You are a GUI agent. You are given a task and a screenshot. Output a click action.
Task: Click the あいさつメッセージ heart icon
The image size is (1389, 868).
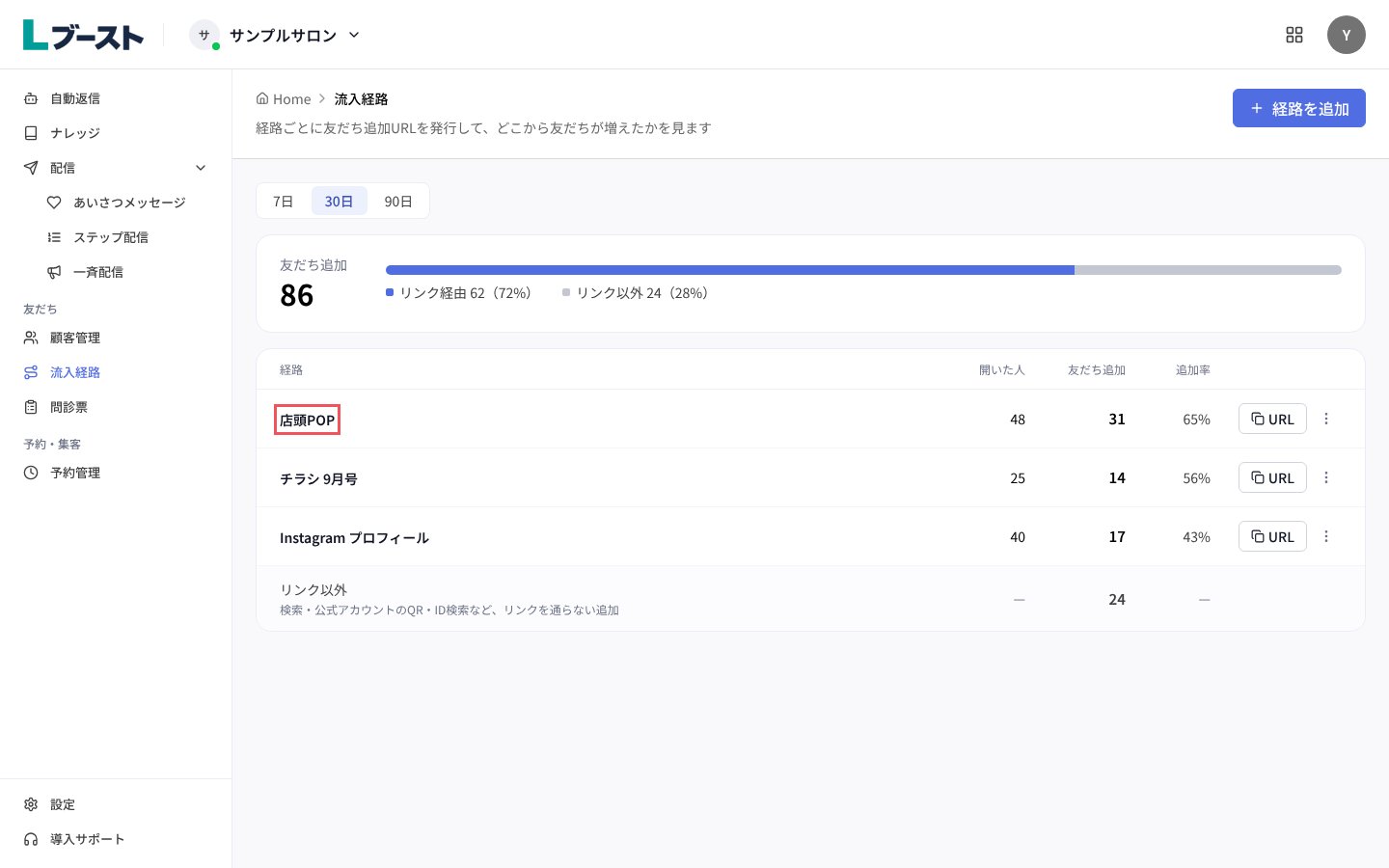coord(54,203)
